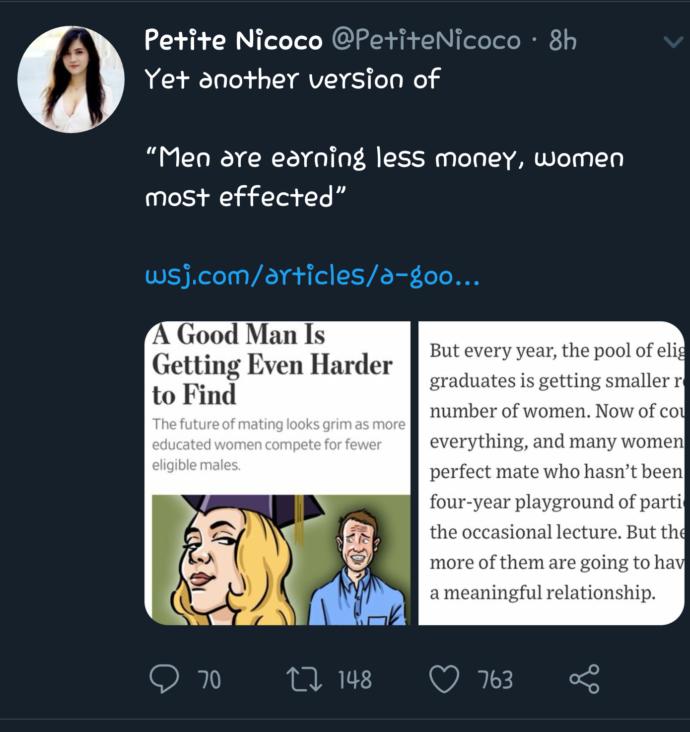This screenshot has height=732, width=690.
Task: Like the tweet with the heart icon
Action: pos(444,679)
